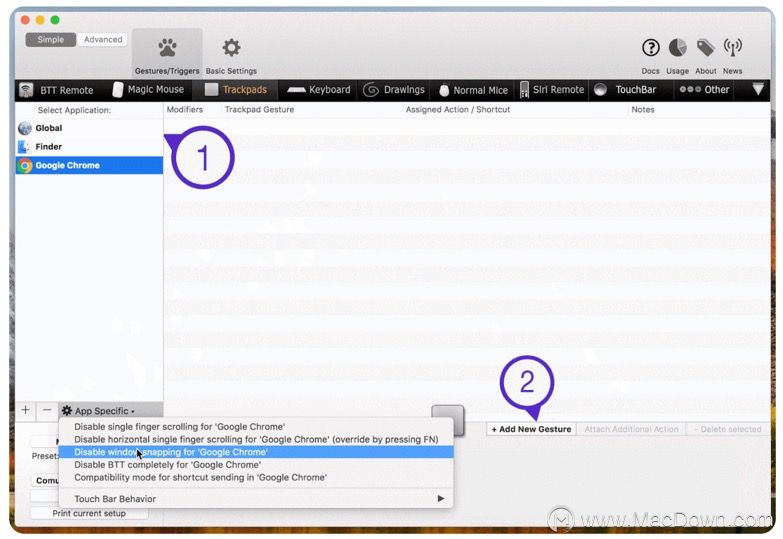783x539 pixels.
Task: Click the Magic Mouse device icon
Action: pyautogui.click(x=118, y=90)
